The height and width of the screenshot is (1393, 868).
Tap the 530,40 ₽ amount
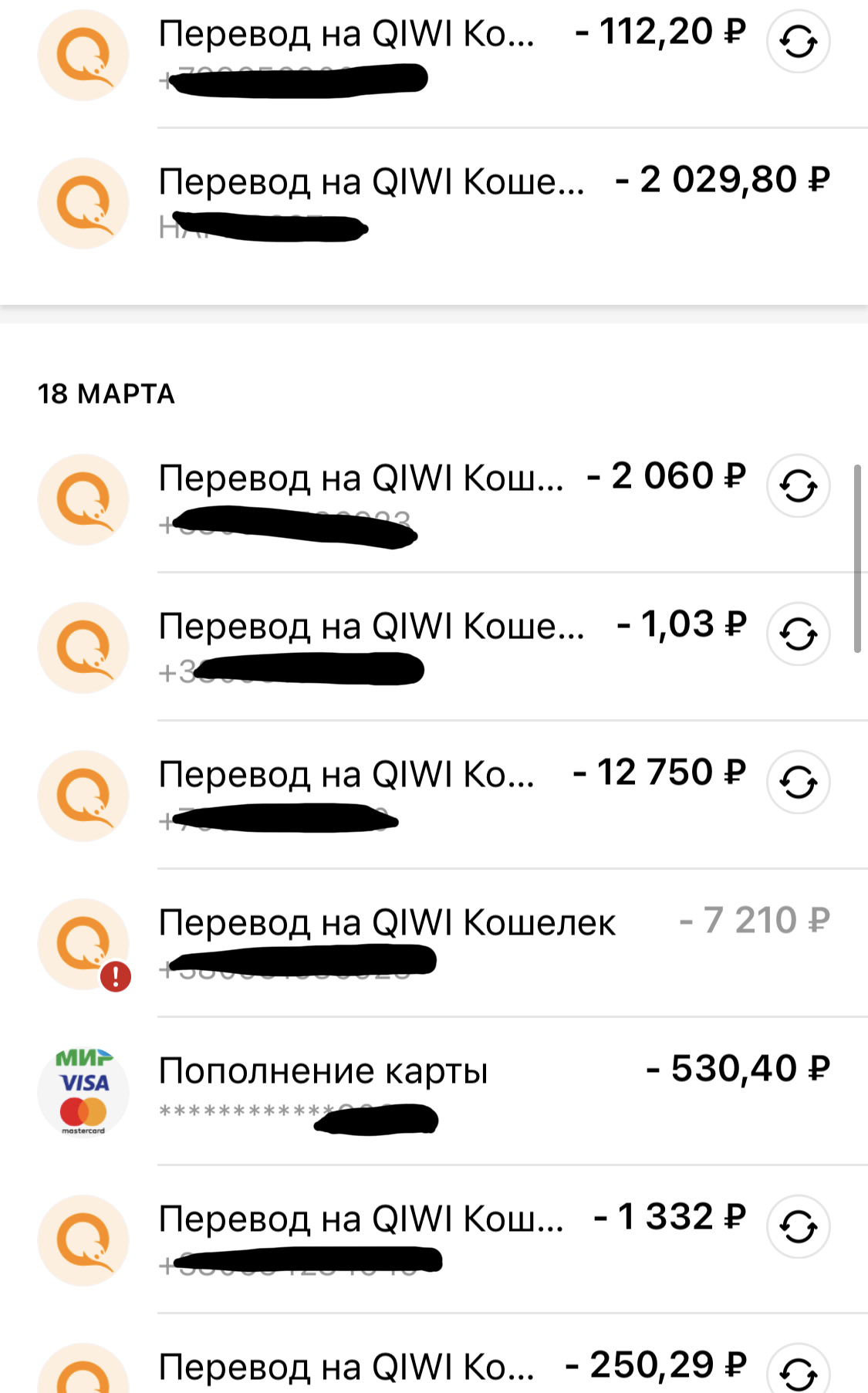738,1069
